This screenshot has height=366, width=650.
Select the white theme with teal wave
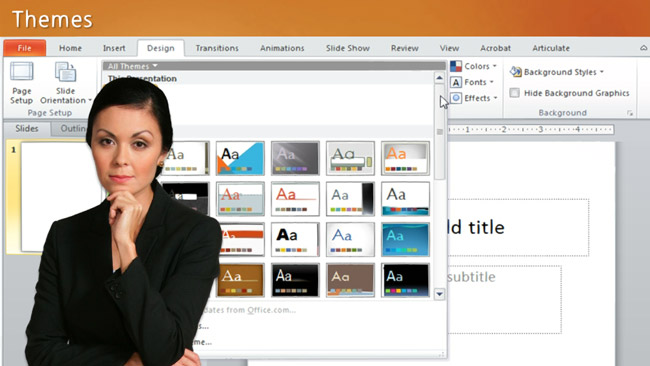pos(405,199)
